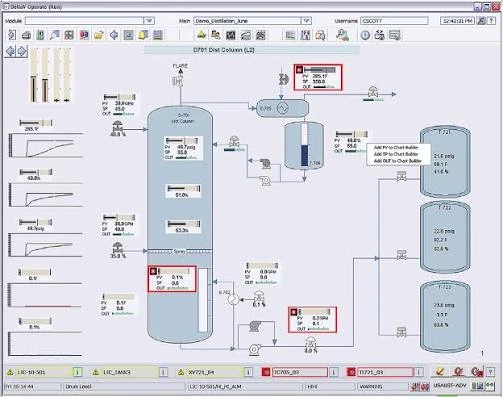503x397 pixels.
Task: Click the column pressure faceplate showing 49.7psig
Action: click(x=183, y=148)
